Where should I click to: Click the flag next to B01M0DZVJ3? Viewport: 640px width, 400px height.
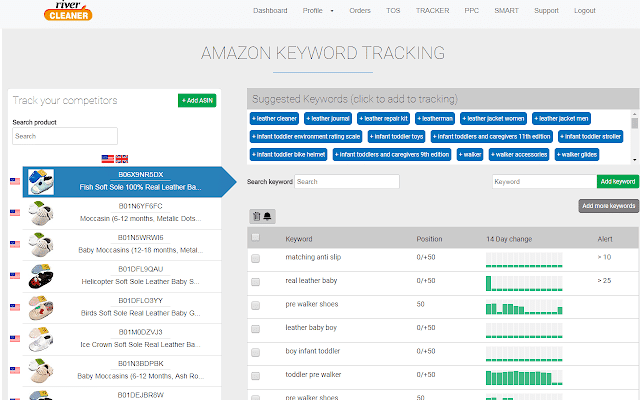click(x=15, y=338)
